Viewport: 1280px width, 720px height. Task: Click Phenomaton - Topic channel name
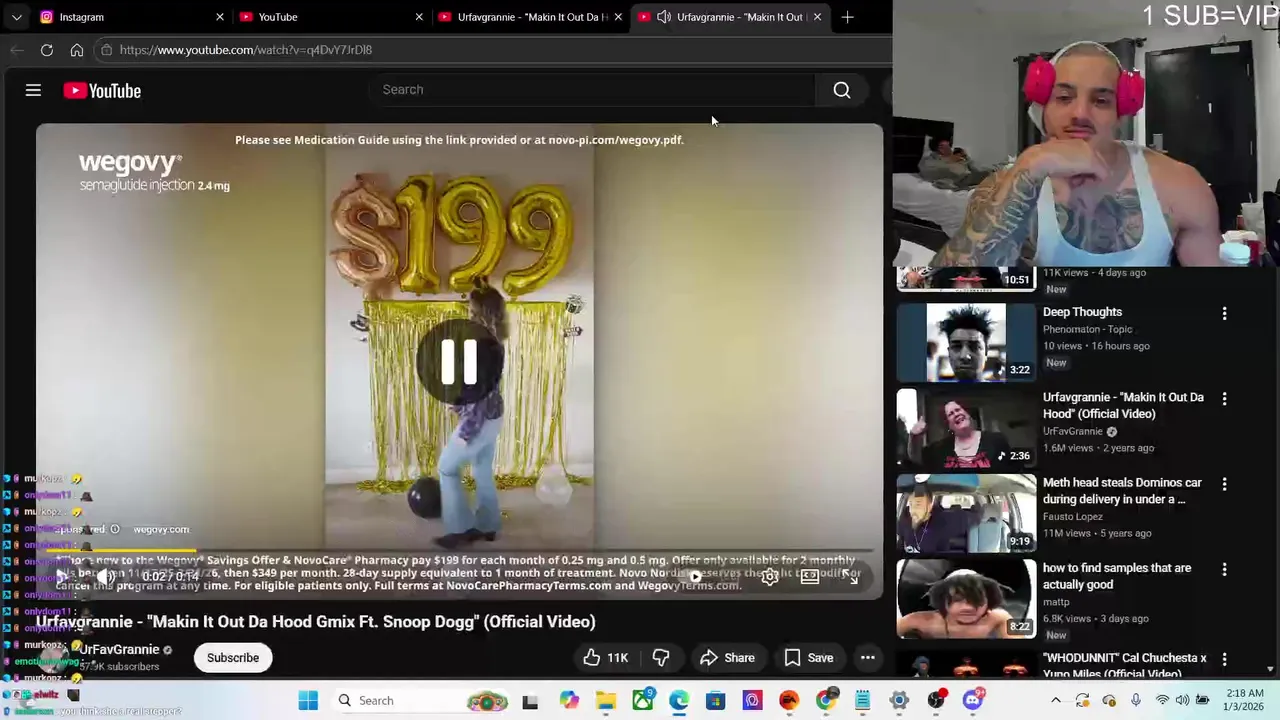(x=1088, y=329)
